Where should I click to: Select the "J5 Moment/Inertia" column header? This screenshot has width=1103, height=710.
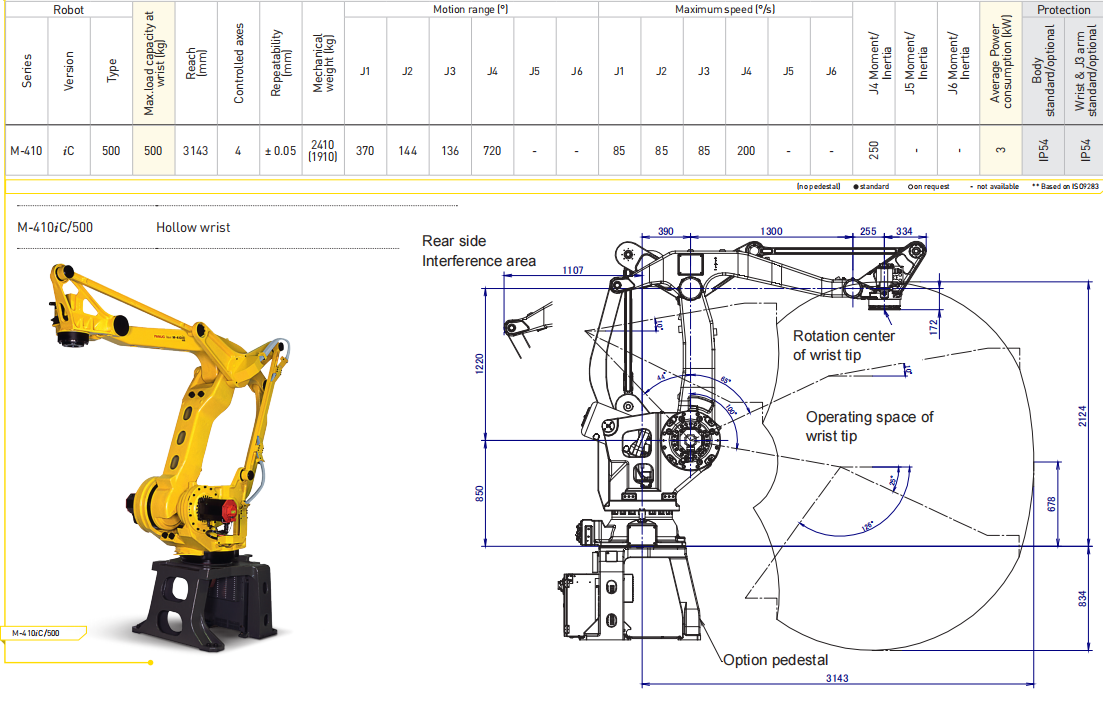[x=916, y=63]
